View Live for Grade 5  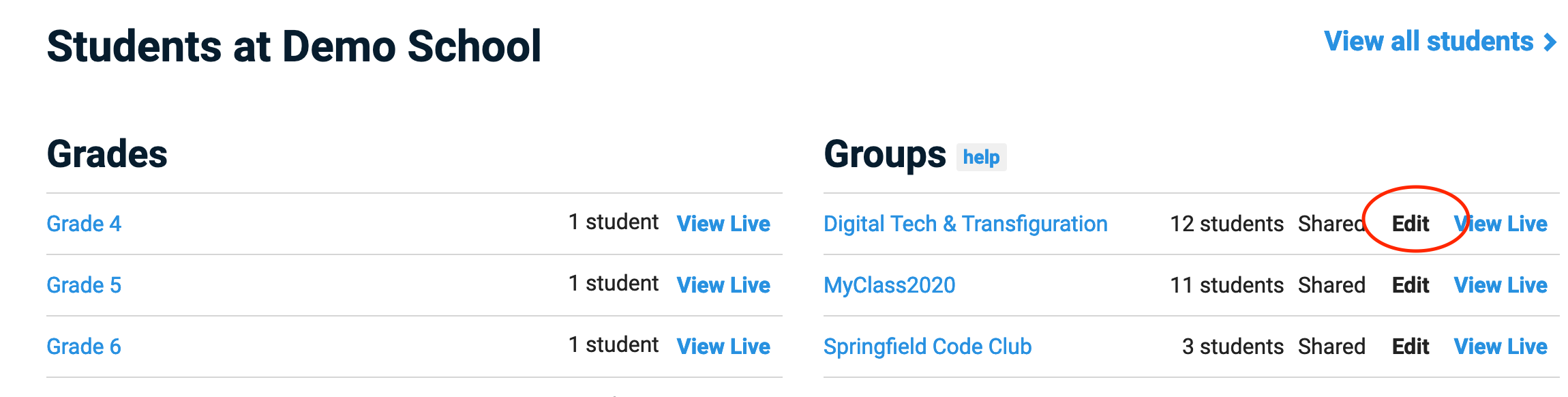tap(723, 285)
